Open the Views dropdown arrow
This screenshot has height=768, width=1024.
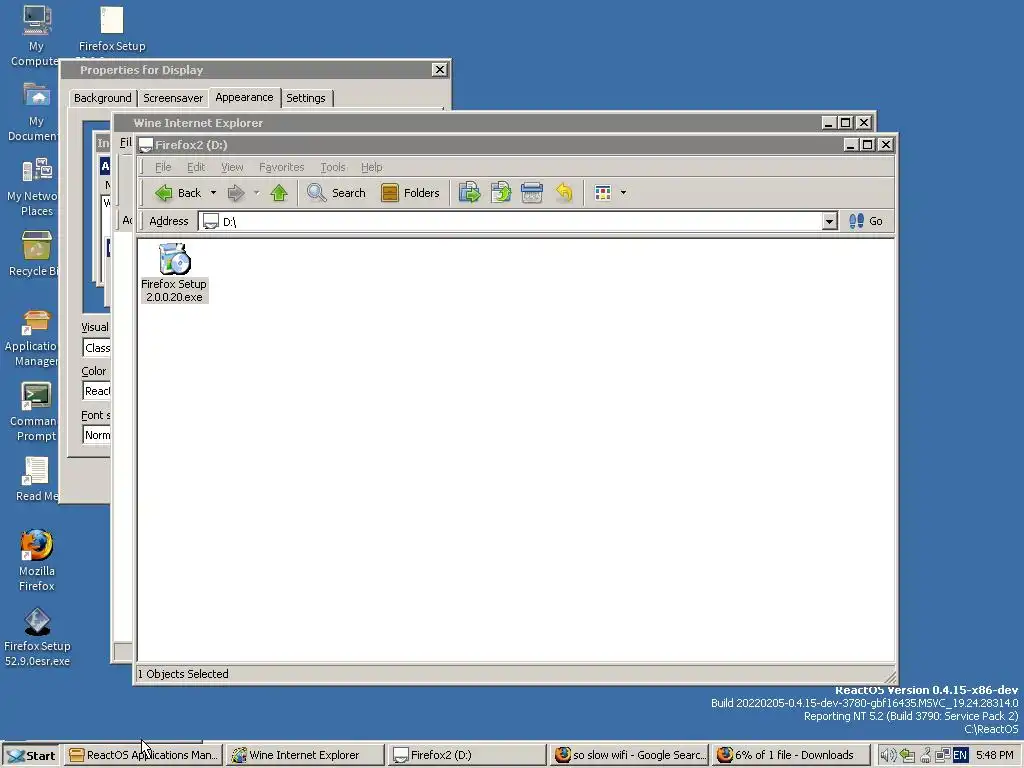tap(623, 193)
